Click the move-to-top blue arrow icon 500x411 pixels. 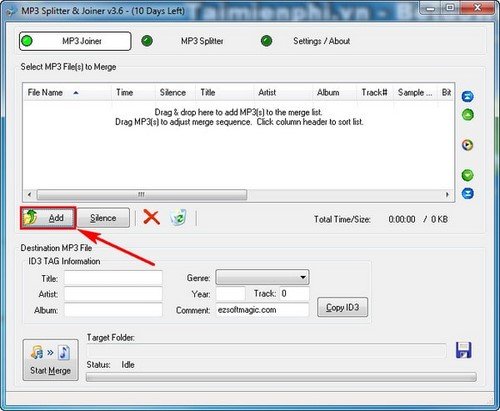click(468, 97)
